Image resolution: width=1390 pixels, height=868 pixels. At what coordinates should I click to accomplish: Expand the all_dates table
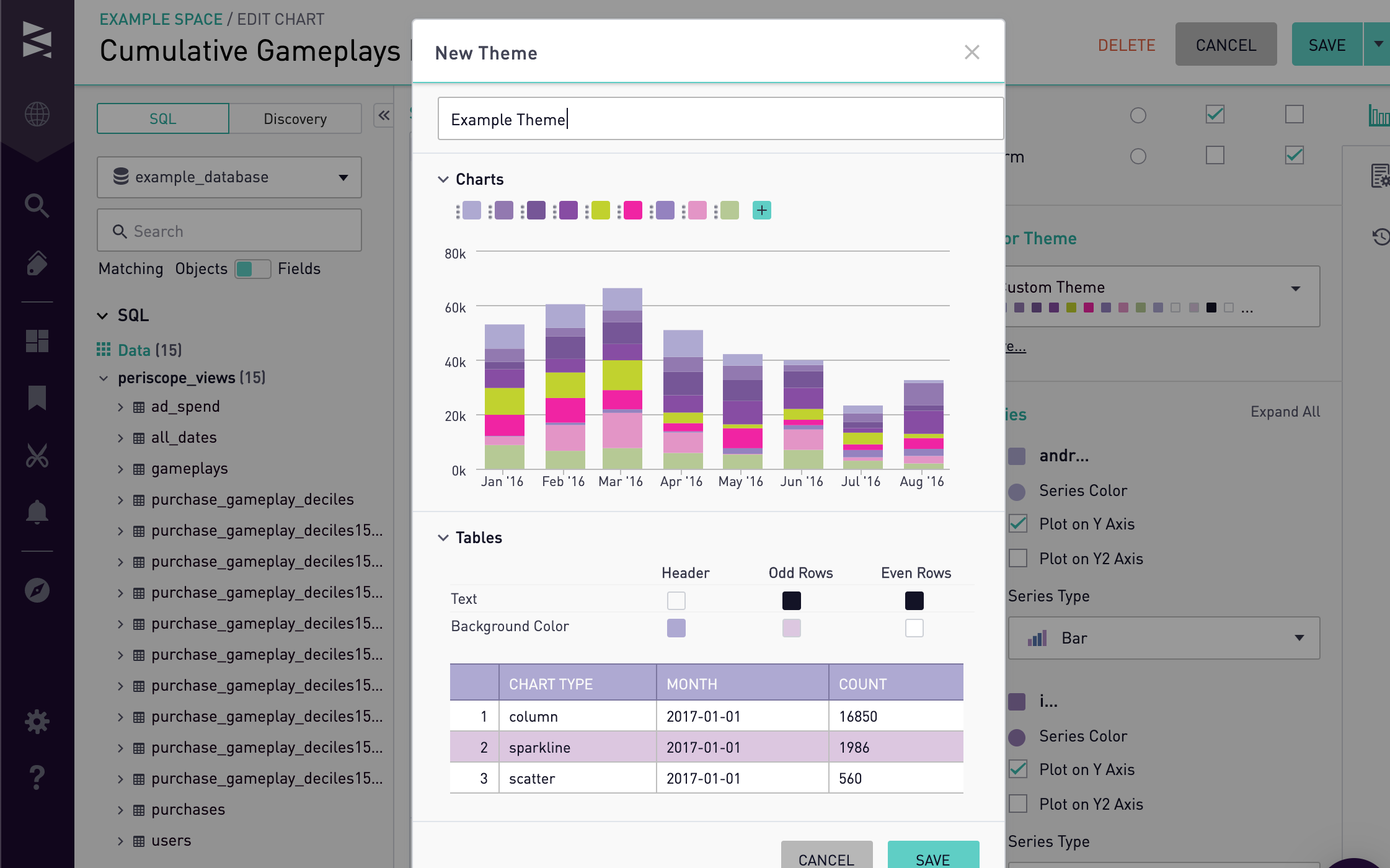(120, 438)
